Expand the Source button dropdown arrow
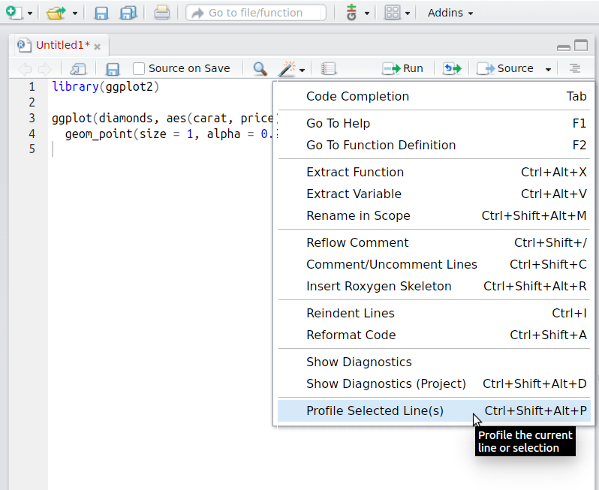 point(548,69)
